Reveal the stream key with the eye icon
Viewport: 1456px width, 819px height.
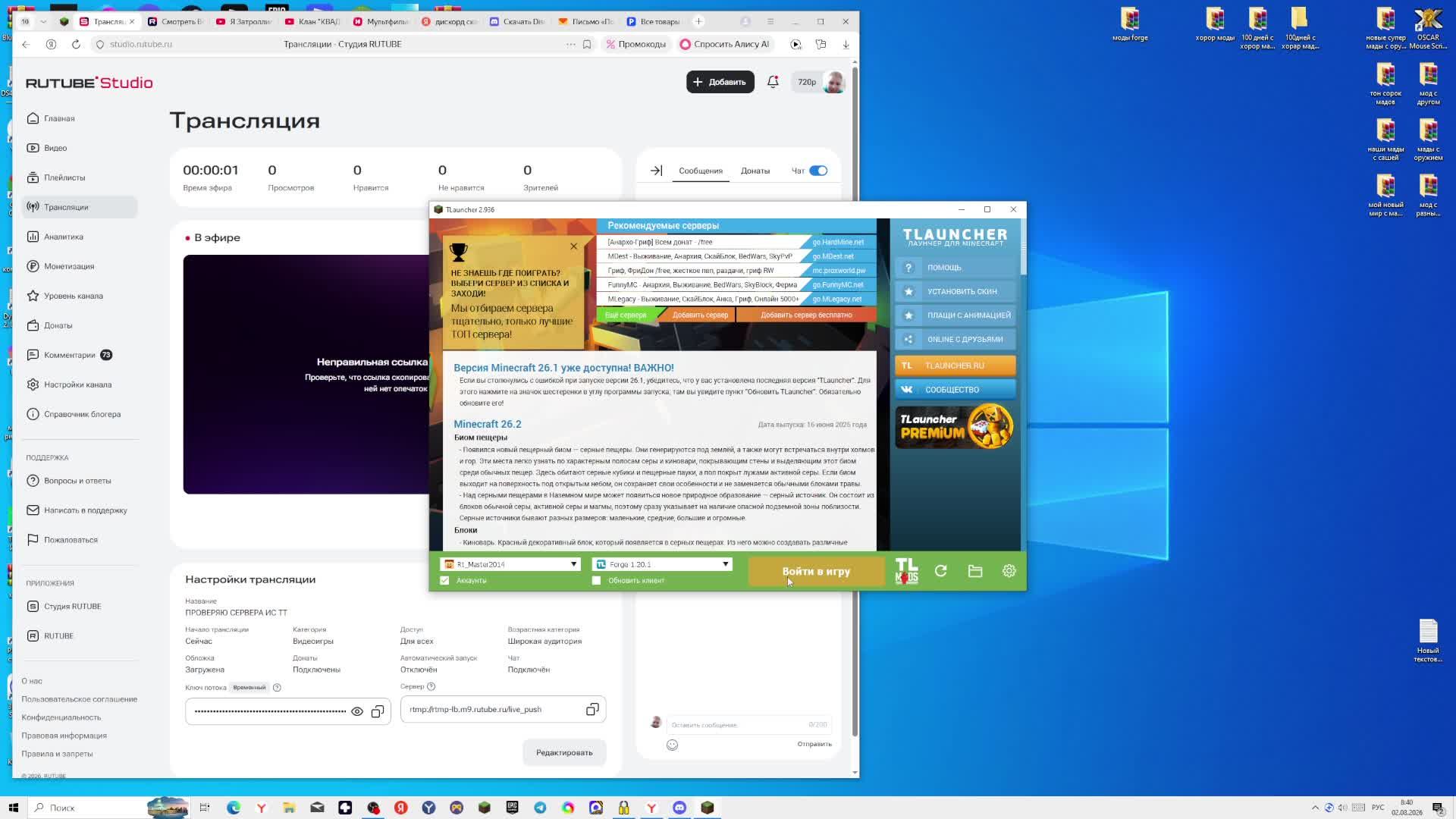click(x=357, y=711)
